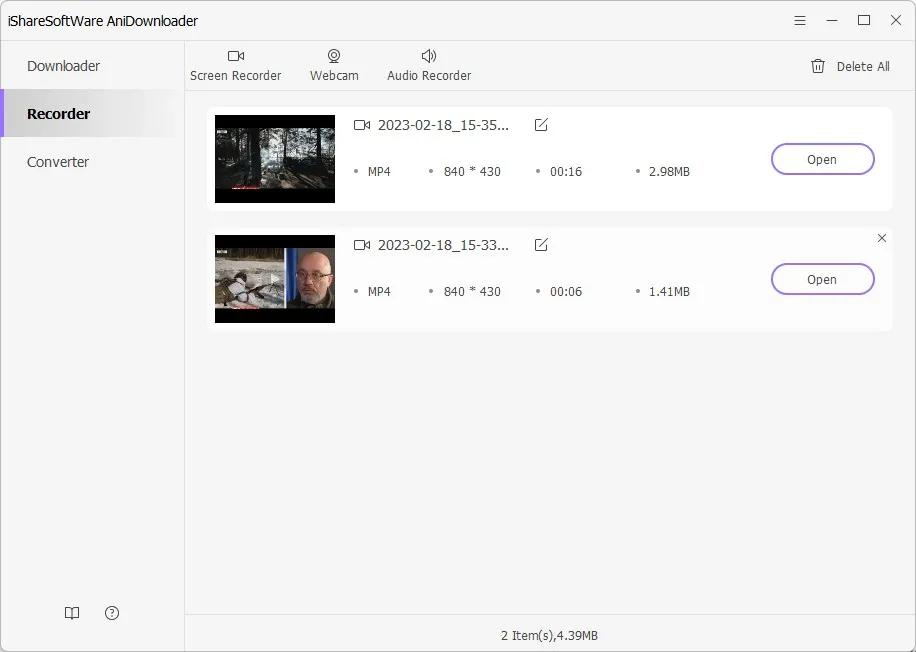Click the Delete All label
916x652 pixels.
pyautogui.click(x=863, y=67)
